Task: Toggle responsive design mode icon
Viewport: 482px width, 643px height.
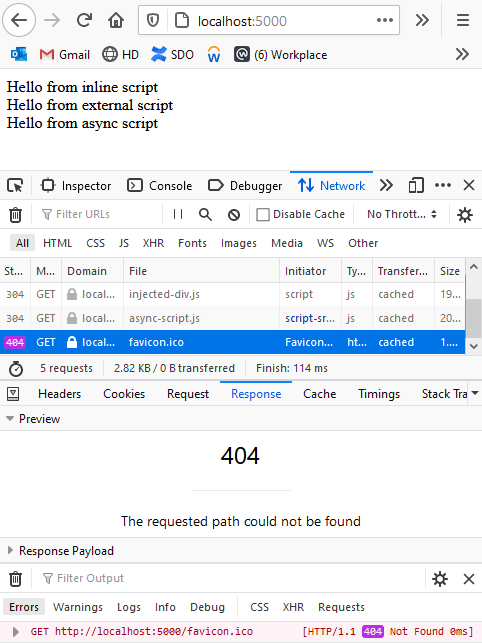Action: click(416, 186)
